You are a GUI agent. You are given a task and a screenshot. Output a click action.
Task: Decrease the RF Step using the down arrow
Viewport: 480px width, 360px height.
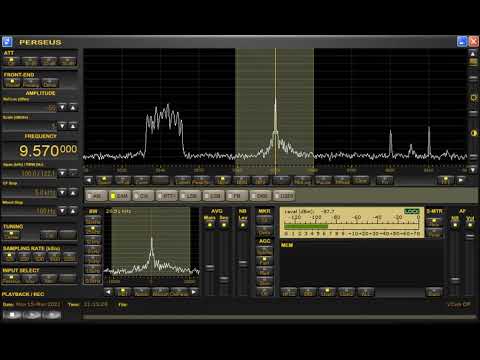[x=62, y=192]
